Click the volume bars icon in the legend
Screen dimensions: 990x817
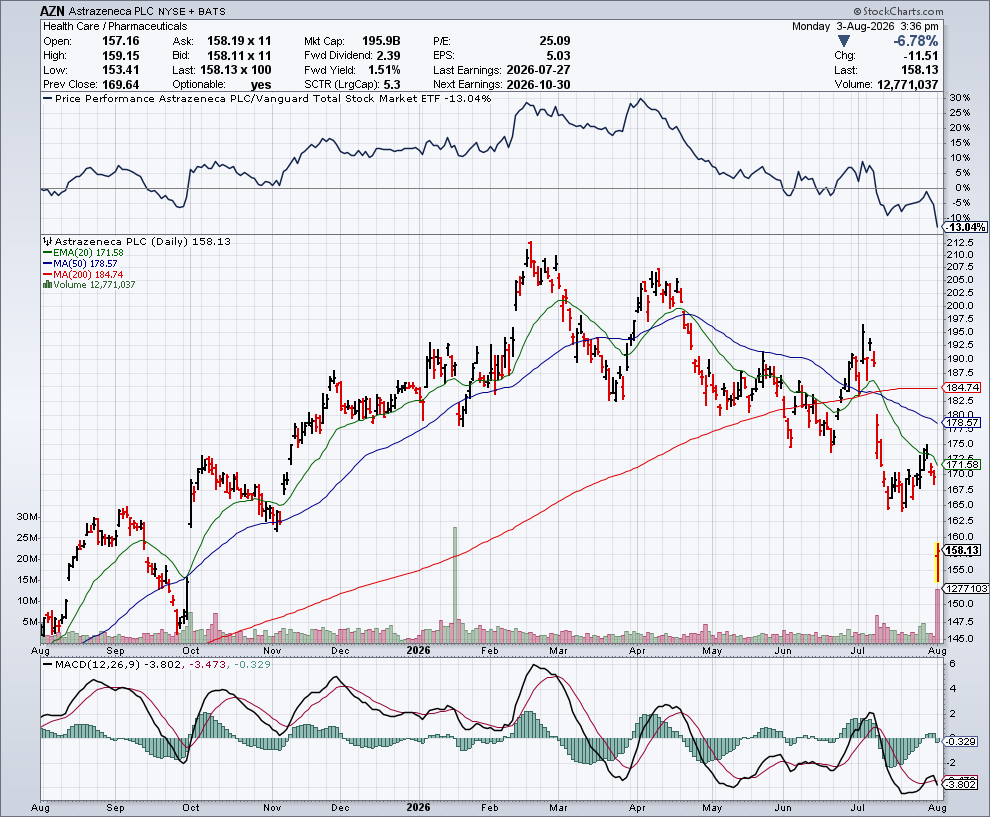pos(47,285)
